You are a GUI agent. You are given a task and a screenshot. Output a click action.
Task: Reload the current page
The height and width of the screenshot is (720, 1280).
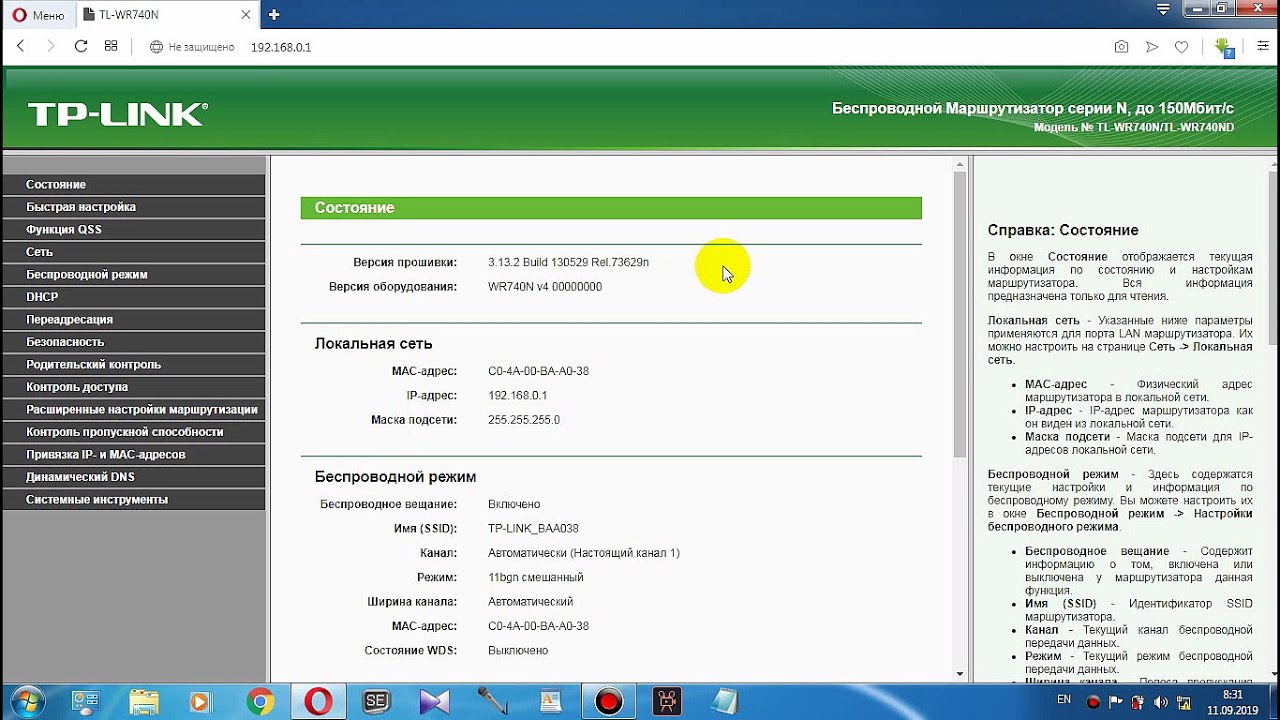[x=81, y=46]
